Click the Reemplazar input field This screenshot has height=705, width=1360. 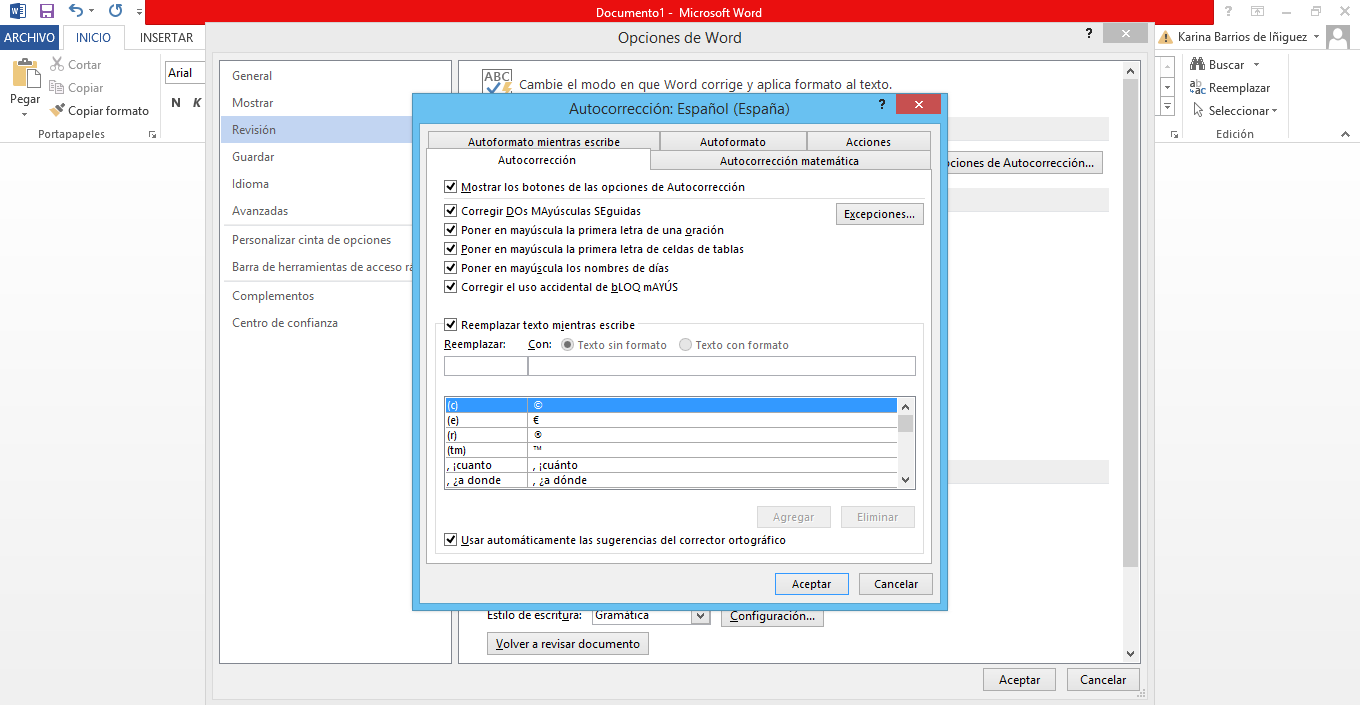[486, 366]
